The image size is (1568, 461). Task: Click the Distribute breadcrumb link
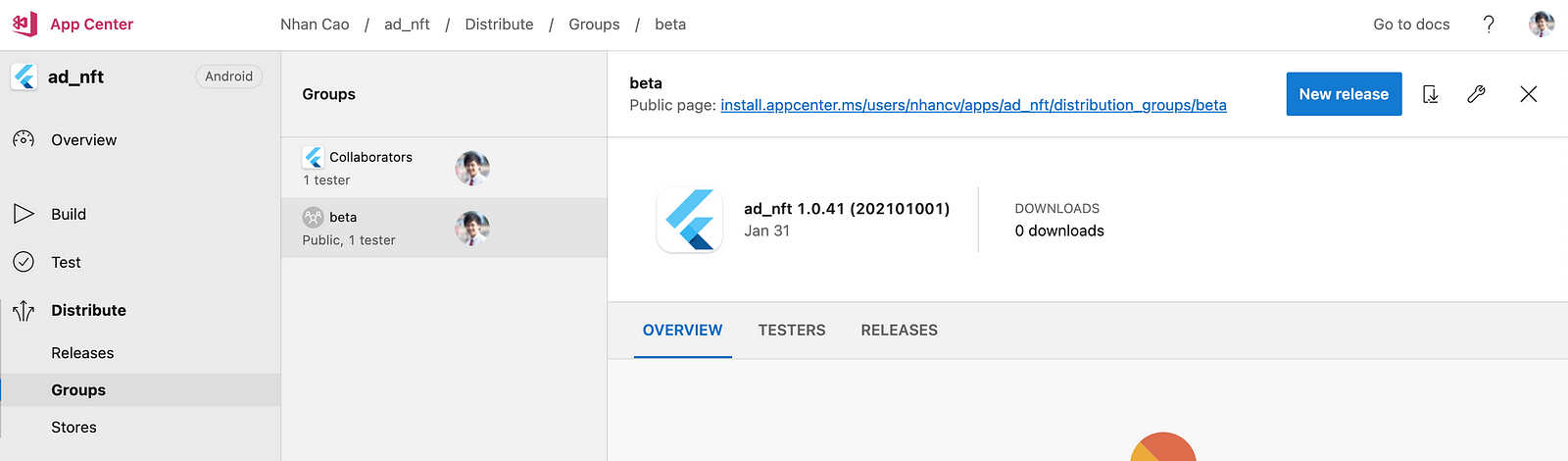pyautogui.click(x=499, y=25)
